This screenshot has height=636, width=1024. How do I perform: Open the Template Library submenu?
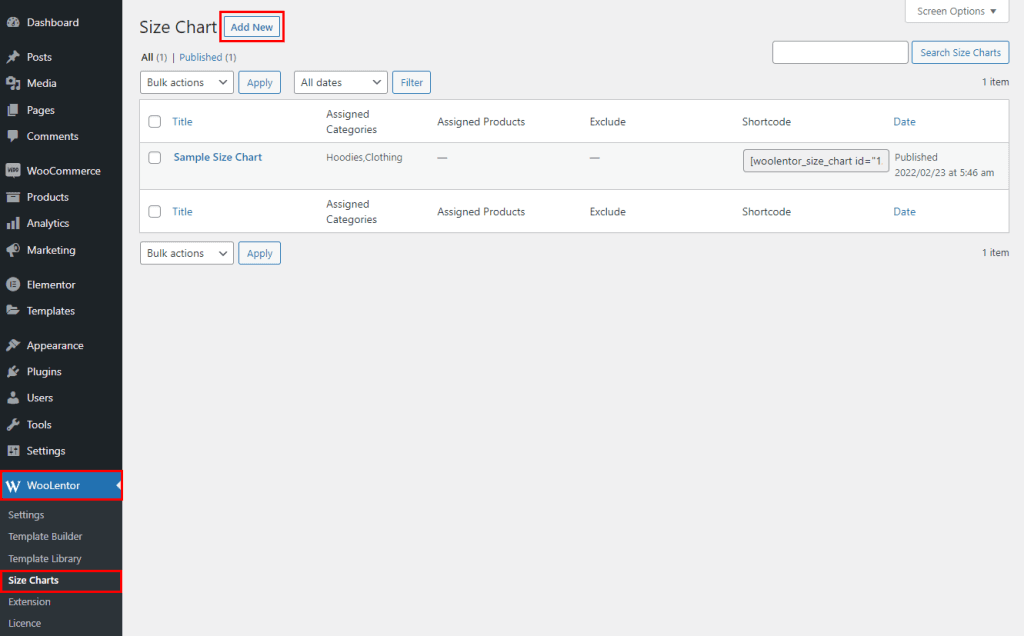tap(44, 558)
